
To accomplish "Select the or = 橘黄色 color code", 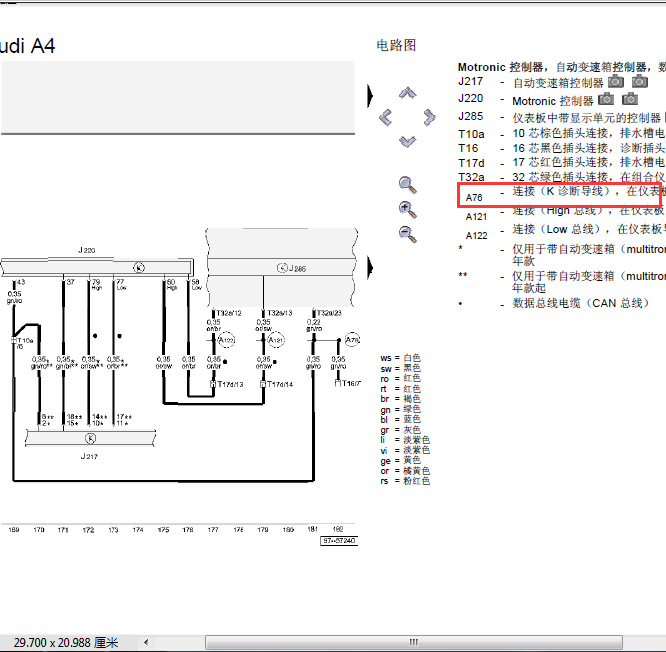I will pyautogui.click(x=405, y=471).
